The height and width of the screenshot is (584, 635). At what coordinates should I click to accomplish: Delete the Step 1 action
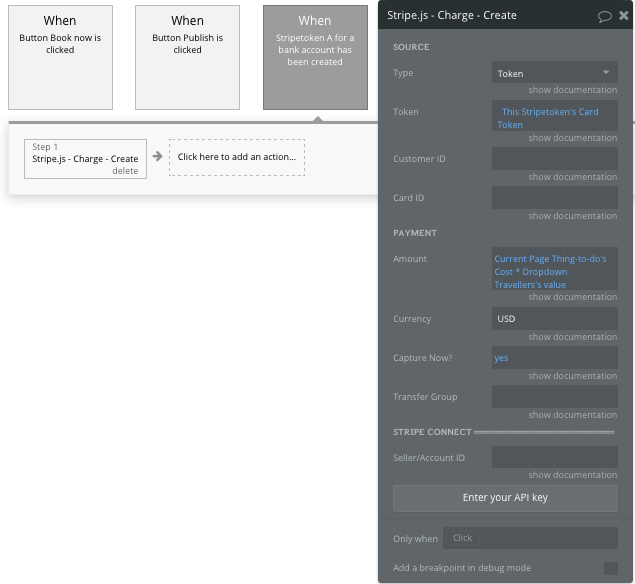(125, 171)
